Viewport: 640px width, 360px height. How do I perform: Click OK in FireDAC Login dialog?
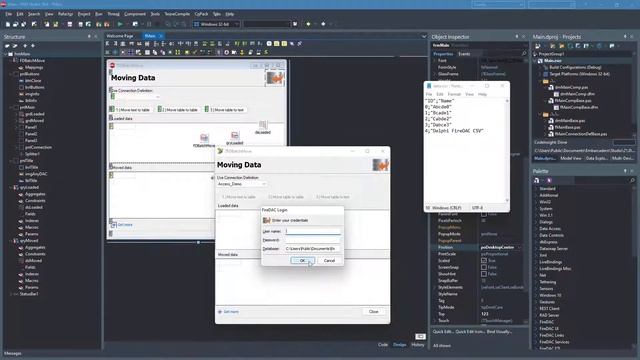[302, 260]
